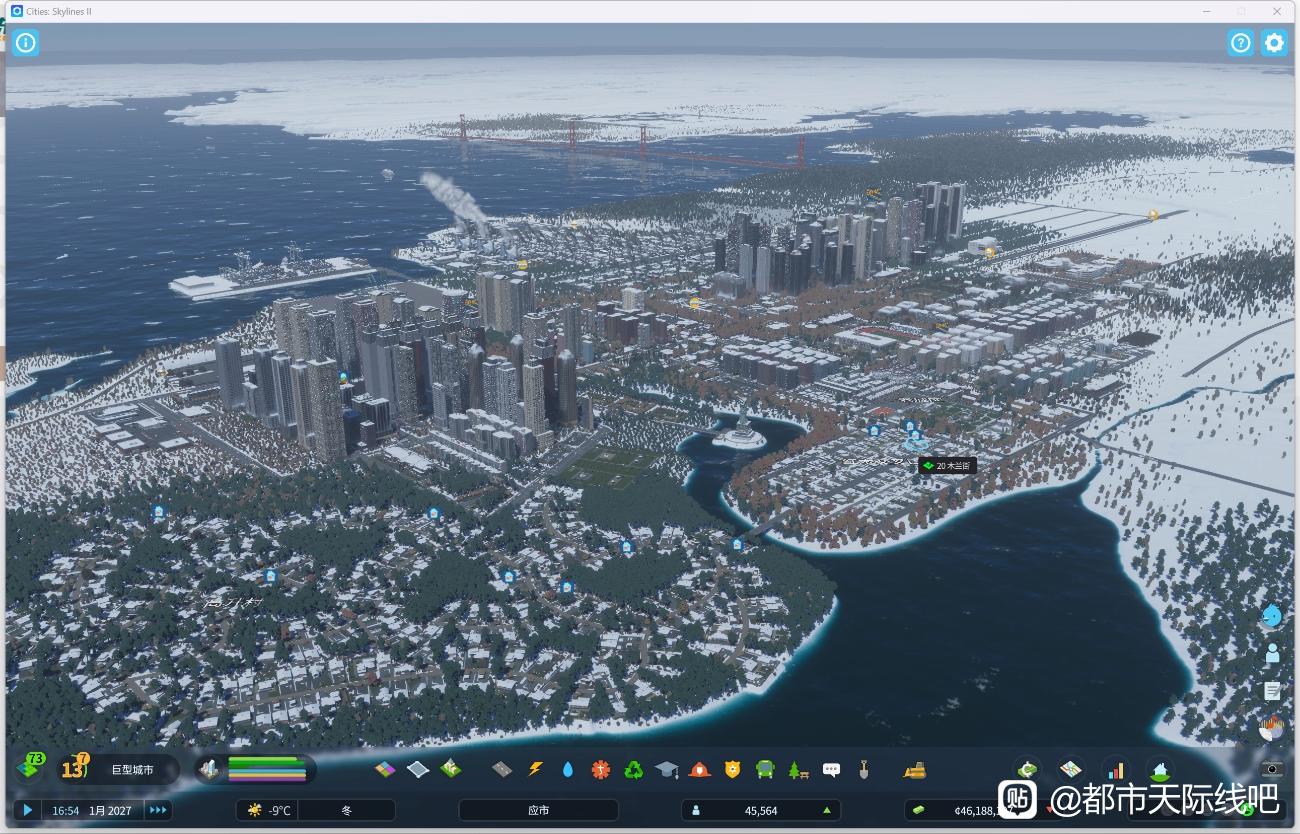Open the Electricity menu lightning icon
Image resolution: width=1300 pixels, height=834 pixels.
(535, 769)
